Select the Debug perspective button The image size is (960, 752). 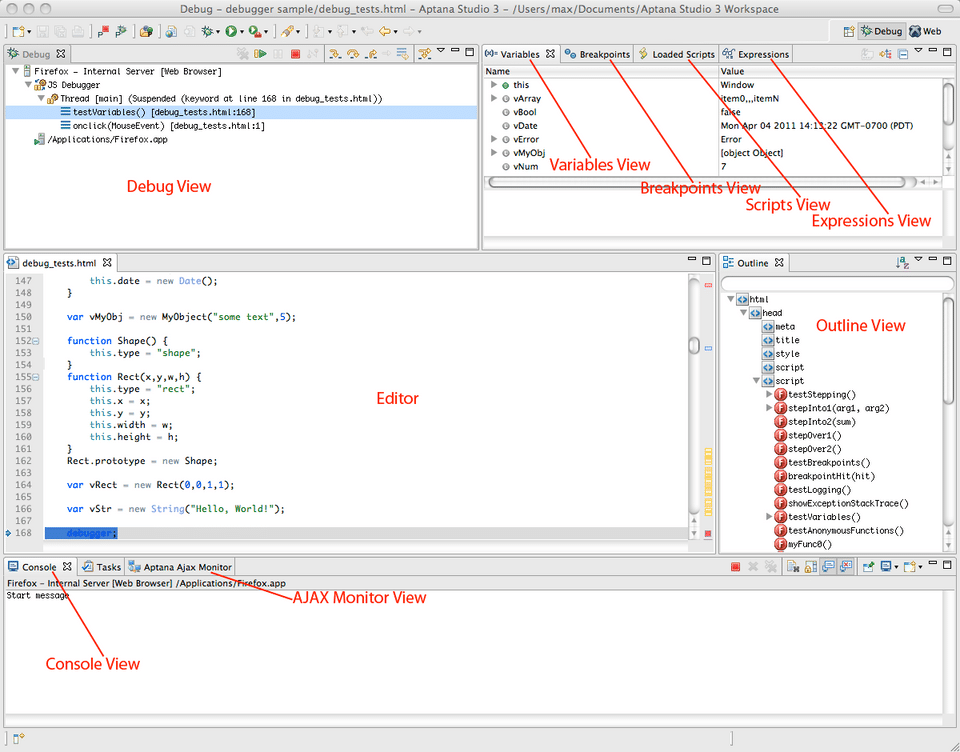[882, 31]
